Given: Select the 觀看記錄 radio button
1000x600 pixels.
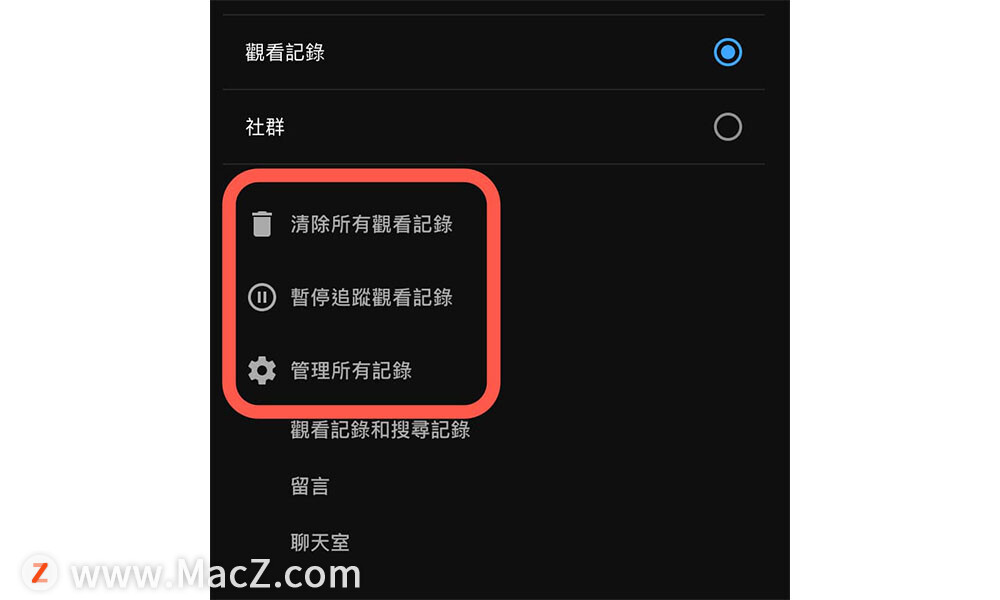Looking at the screenshot, I should point(728,52).
